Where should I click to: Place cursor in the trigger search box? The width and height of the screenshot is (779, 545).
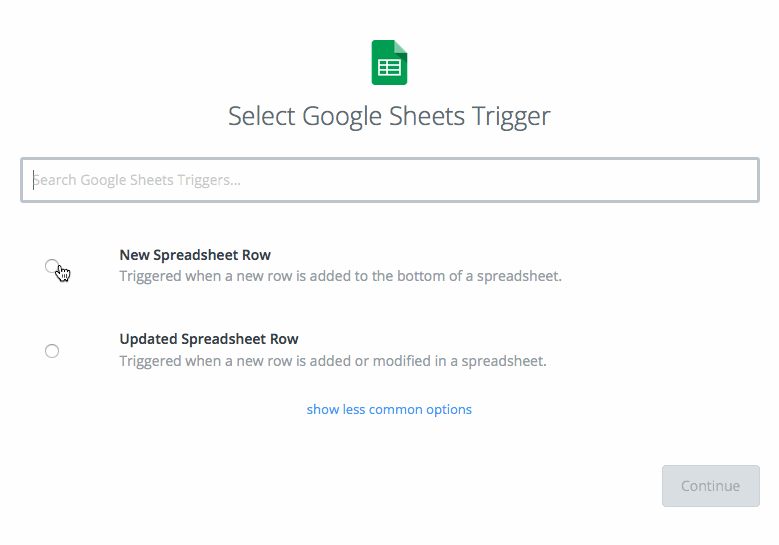[389, 180]
